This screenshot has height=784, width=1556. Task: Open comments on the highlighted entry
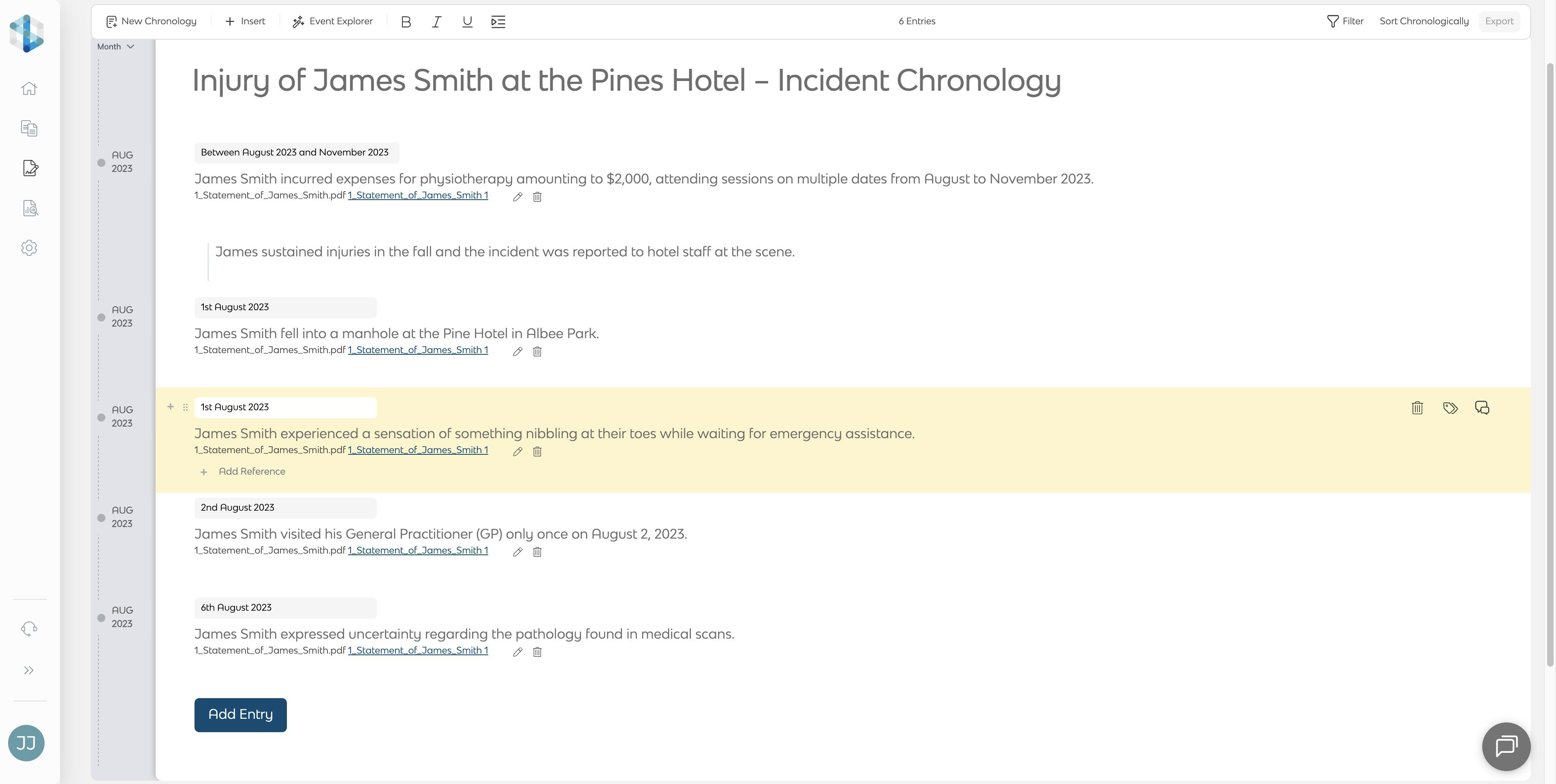[1482, 408]
